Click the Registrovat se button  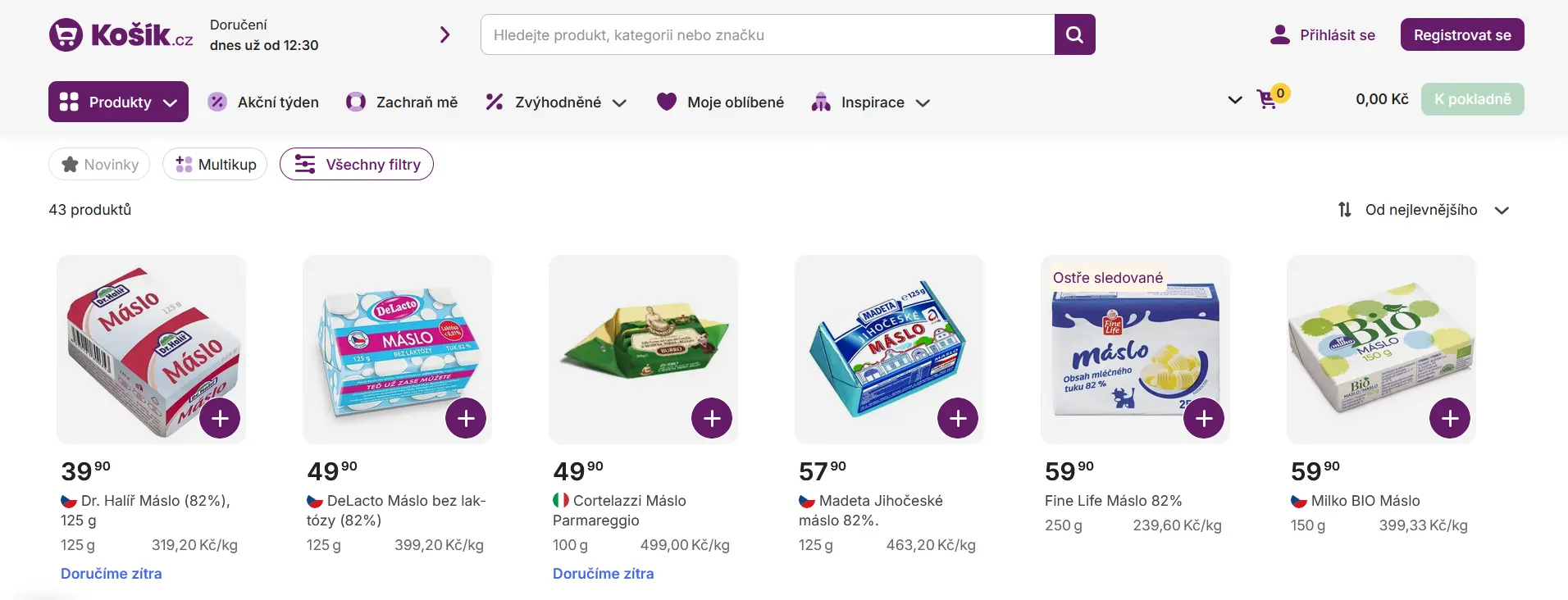(1461, 35)
